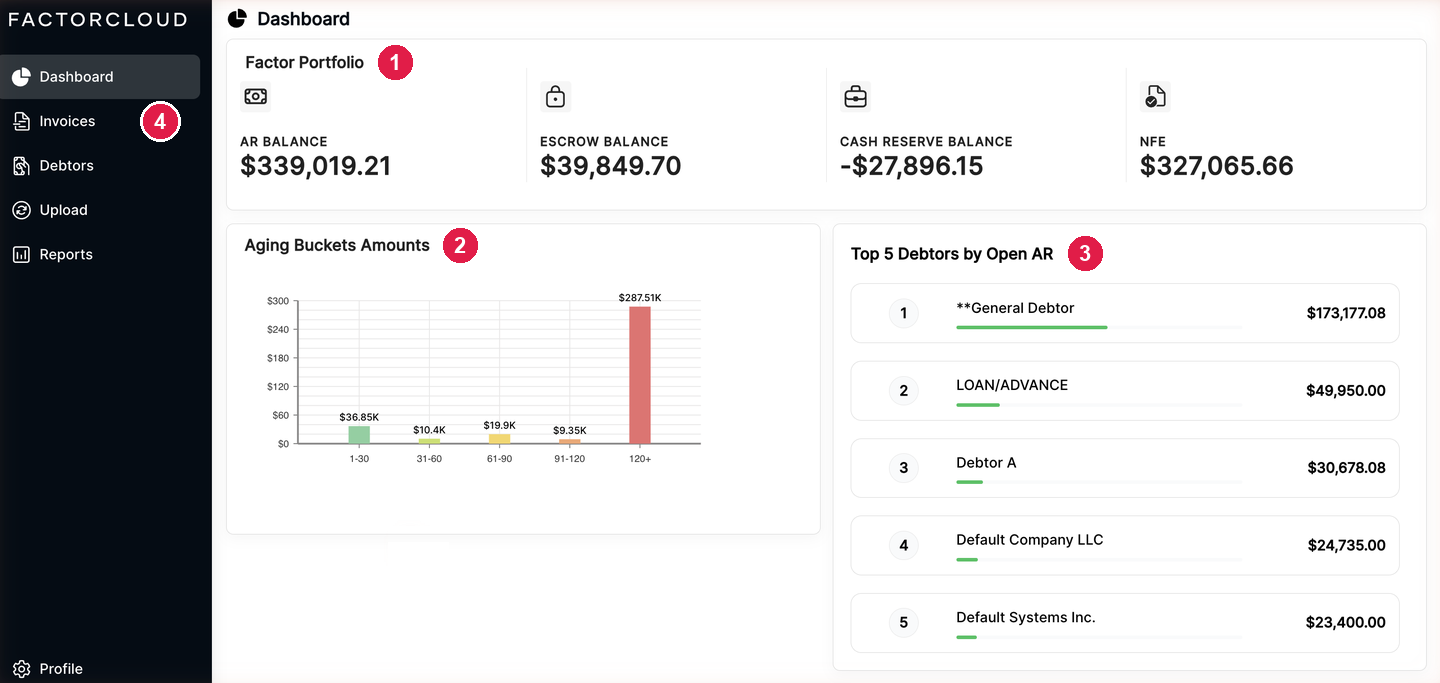The height and width of the screenshot is (683, 1440).
Task: Click the pie icon beside Dashboard page title
Action: [237, 18]
